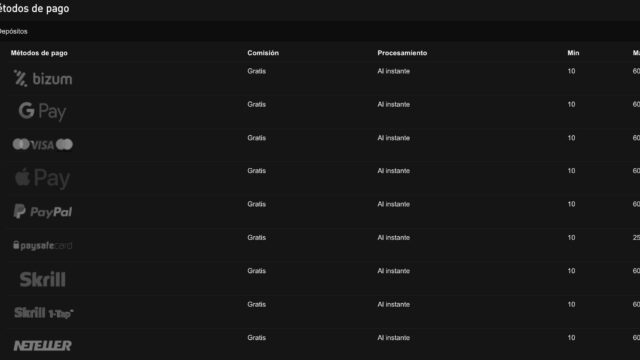Select the paysafecard logo
640x360 pixels.
42,245
